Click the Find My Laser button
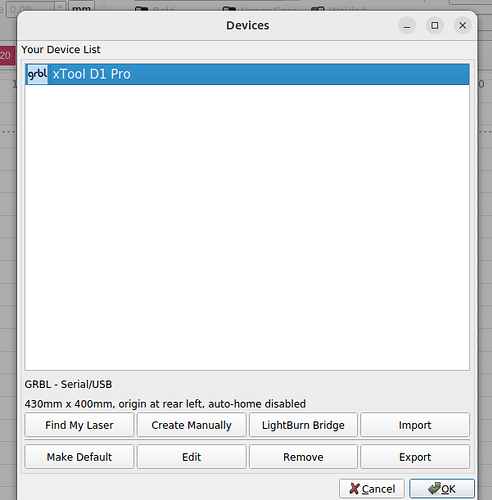This screenshot has width=492, height=500. 79,425
